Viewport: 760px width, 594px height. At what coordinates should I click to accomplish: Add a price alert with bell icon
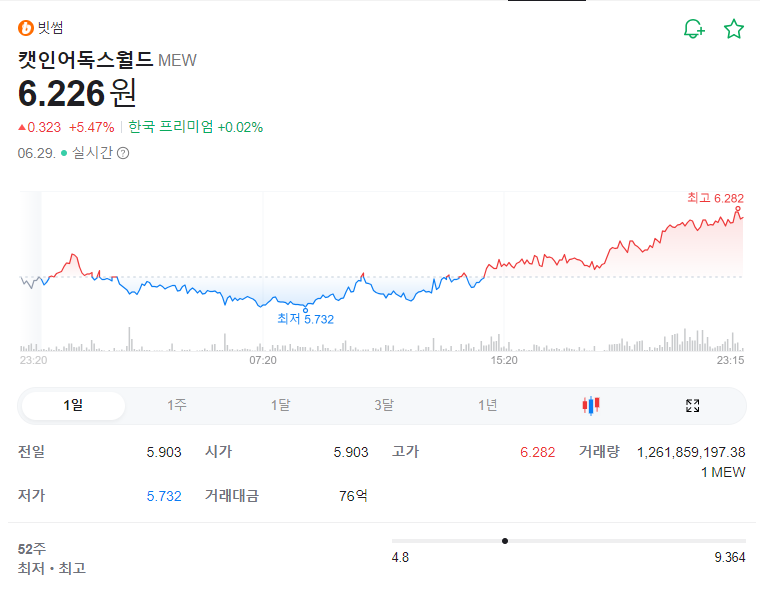[694, 29]
